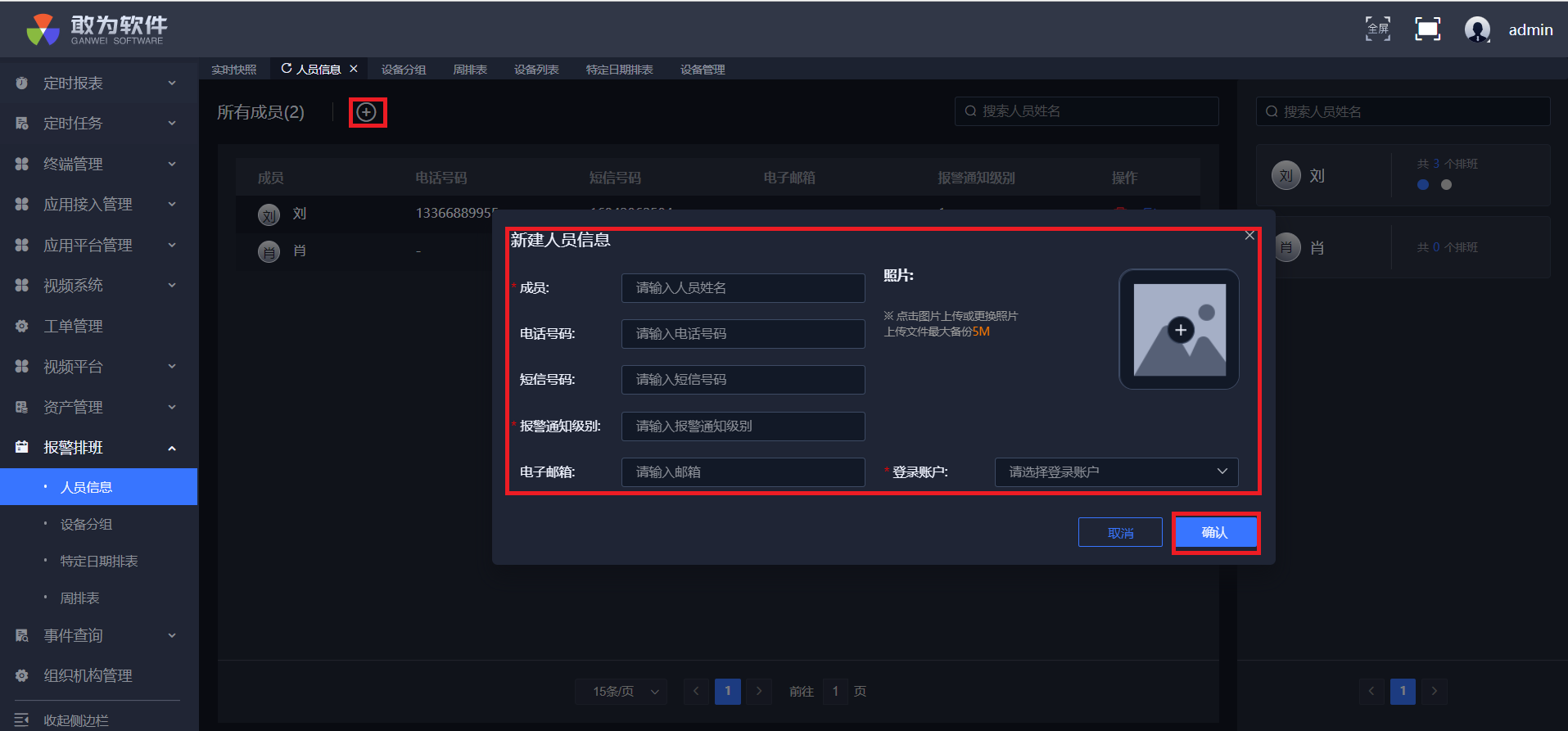The image size is (1568, 731).
Task: Switch to the 特定日期排表 tab in the tab bar
Action: pyautogui.click(x=620, y=70)
